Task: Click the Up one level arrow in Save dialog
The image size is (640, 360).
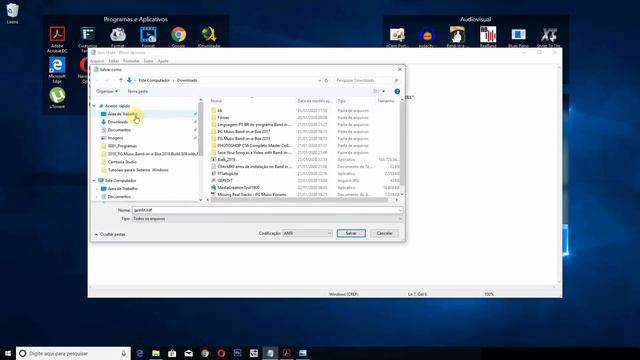Action: [x=120, y=80]
